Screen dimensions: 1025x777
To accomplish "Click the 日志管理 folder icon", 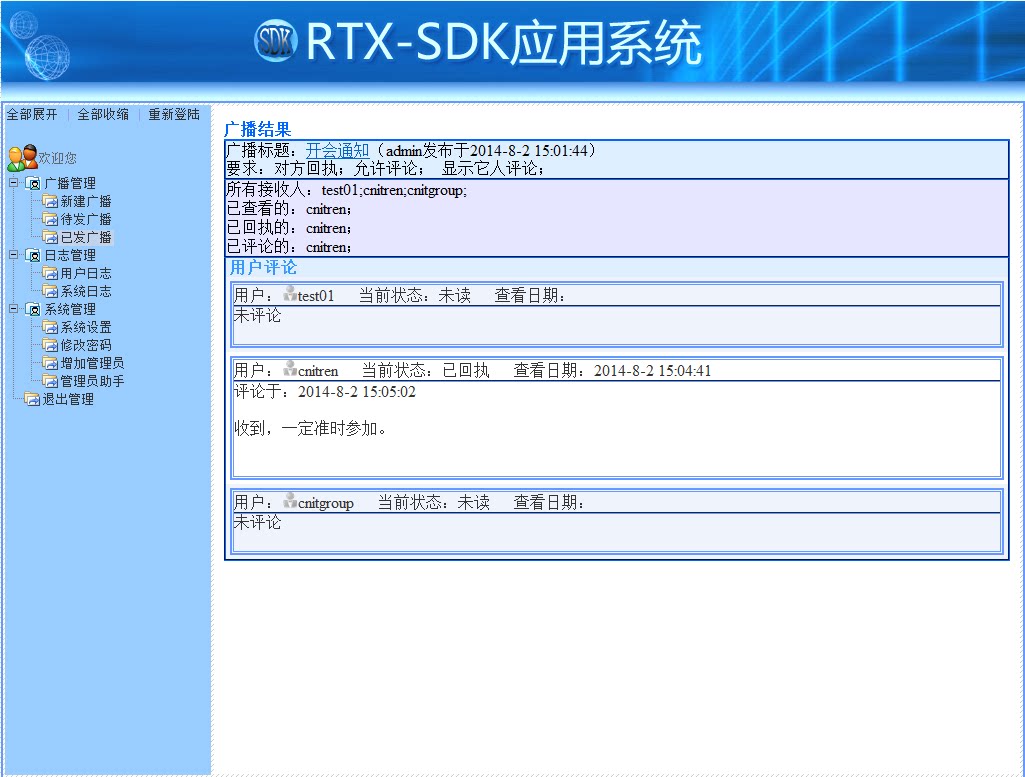I will tap(33, 255).
